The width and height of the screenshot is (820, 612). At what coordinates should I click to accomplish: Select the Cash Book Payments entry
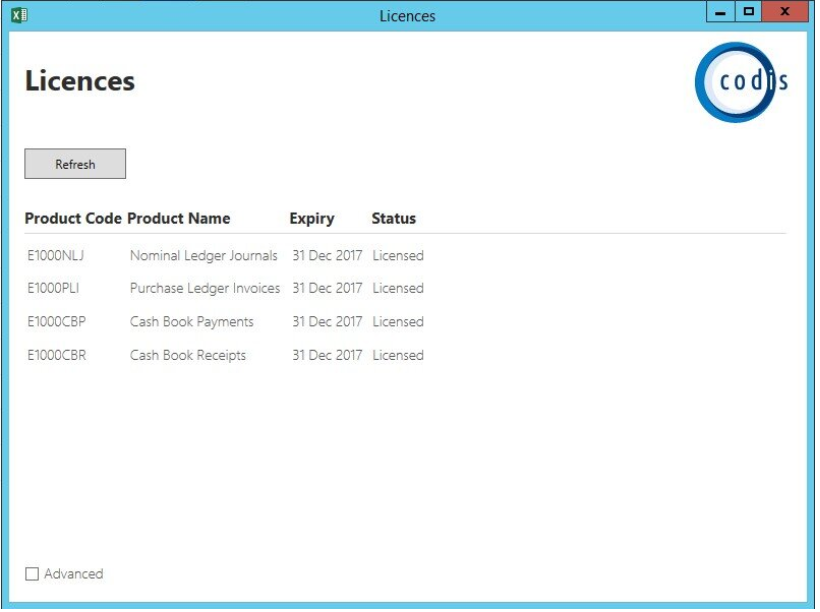click(x=191, y=322)
